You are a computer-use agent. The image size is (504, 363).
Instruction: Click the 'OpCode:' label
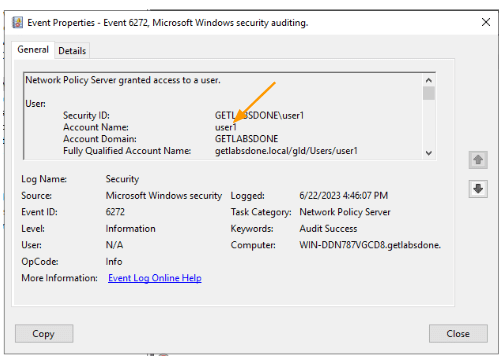click(x=40, y=262)
